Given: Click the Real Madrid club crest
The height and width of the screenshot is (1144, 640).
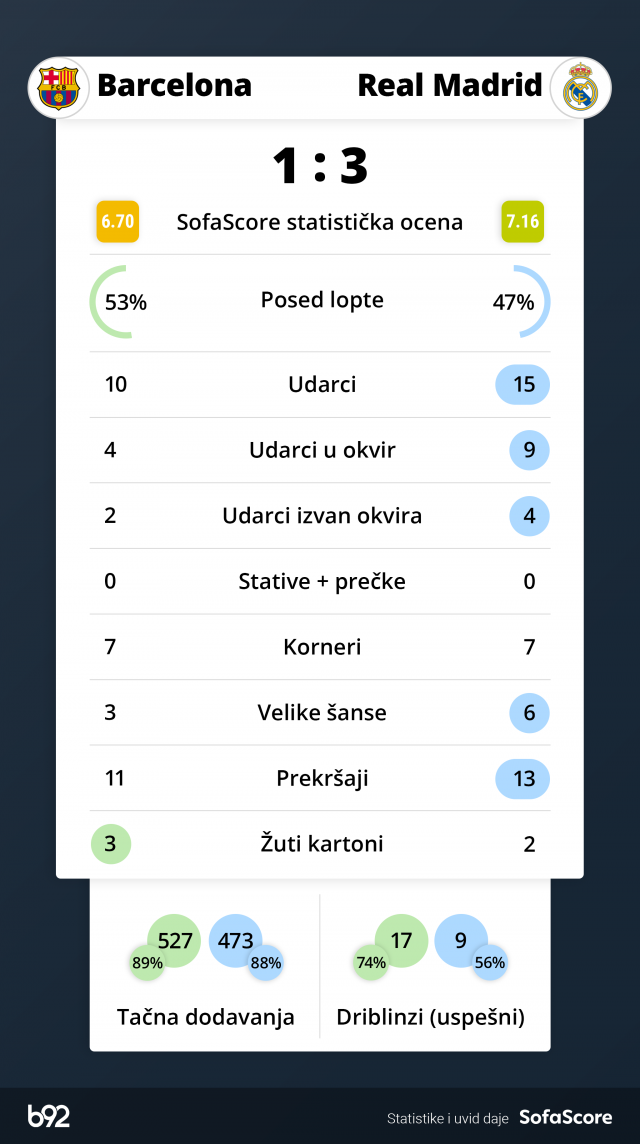Looking at the screenshot, I should 580,87.
